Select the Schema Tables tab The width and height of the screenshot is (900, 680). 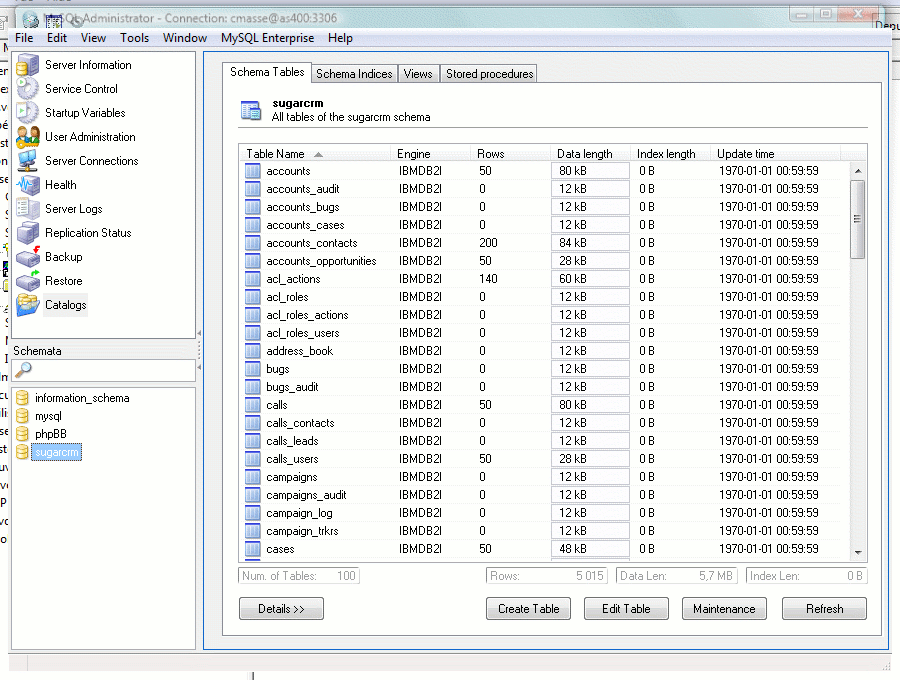267,72
